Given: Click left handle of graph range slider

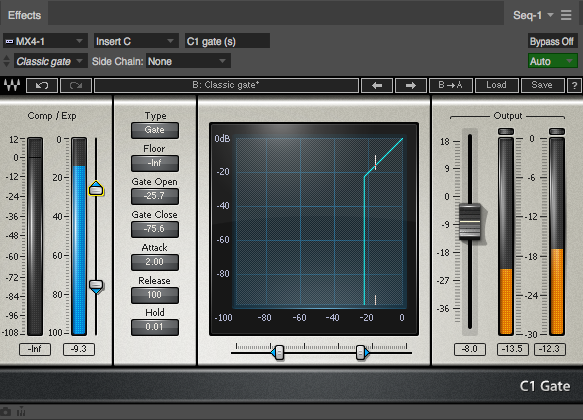Looking at the screenshot, I should [278, 352].
